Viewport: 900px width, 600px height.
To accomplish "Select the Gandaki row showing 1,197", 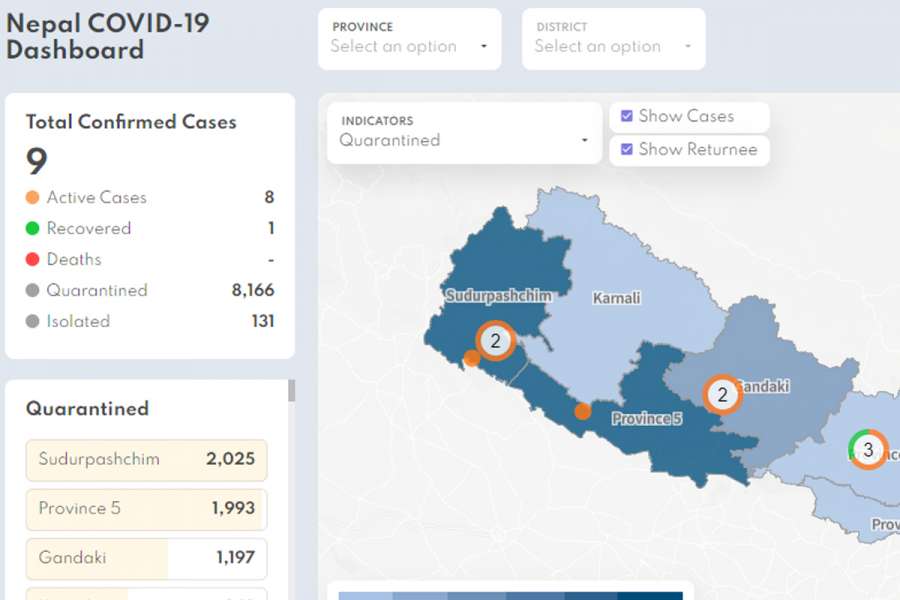I will (146, 558).
